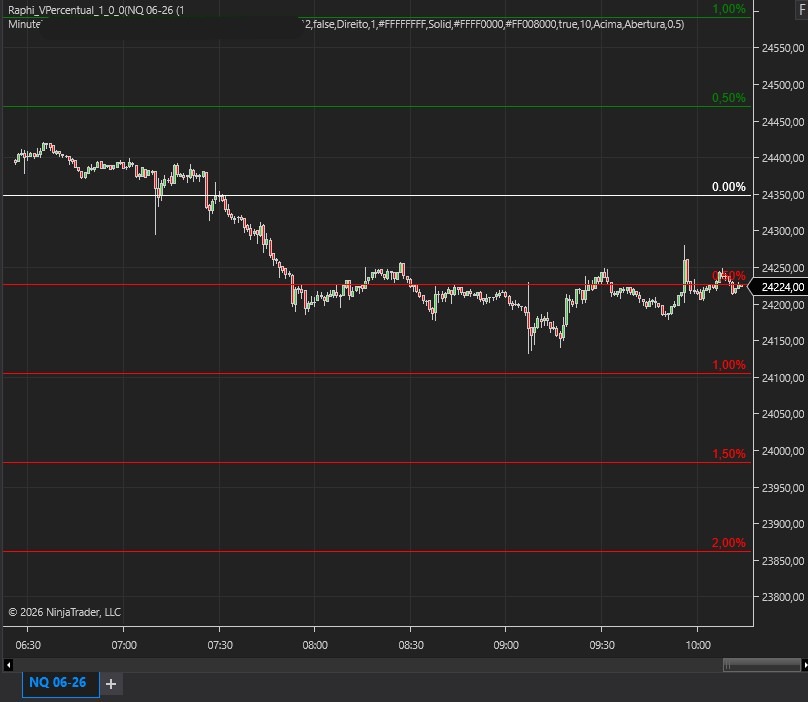Select the white 0.00% opening line label
Viewport: 808px width, 702px height.
[728, 187]
